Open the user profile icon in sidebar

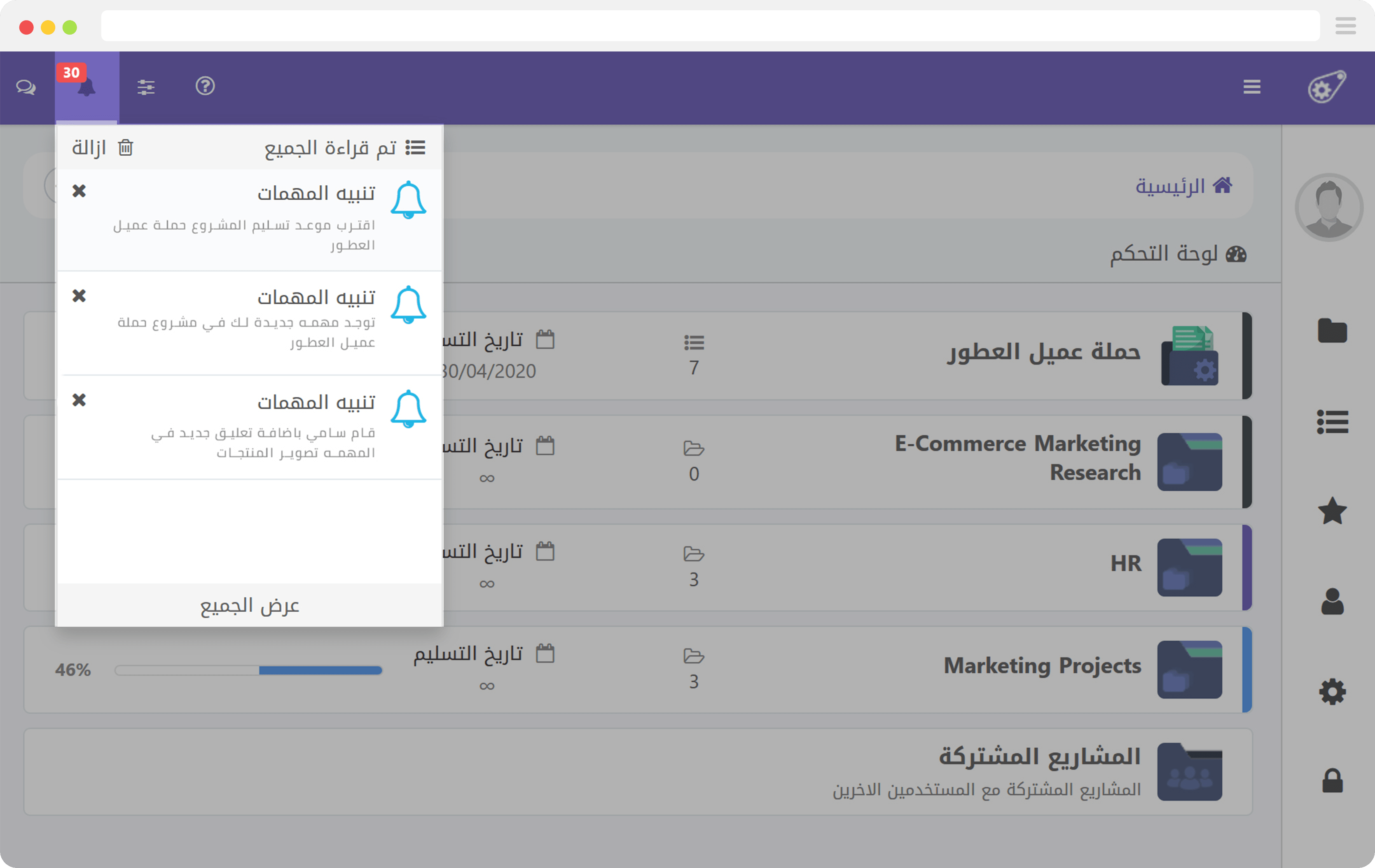(1333, 602)
